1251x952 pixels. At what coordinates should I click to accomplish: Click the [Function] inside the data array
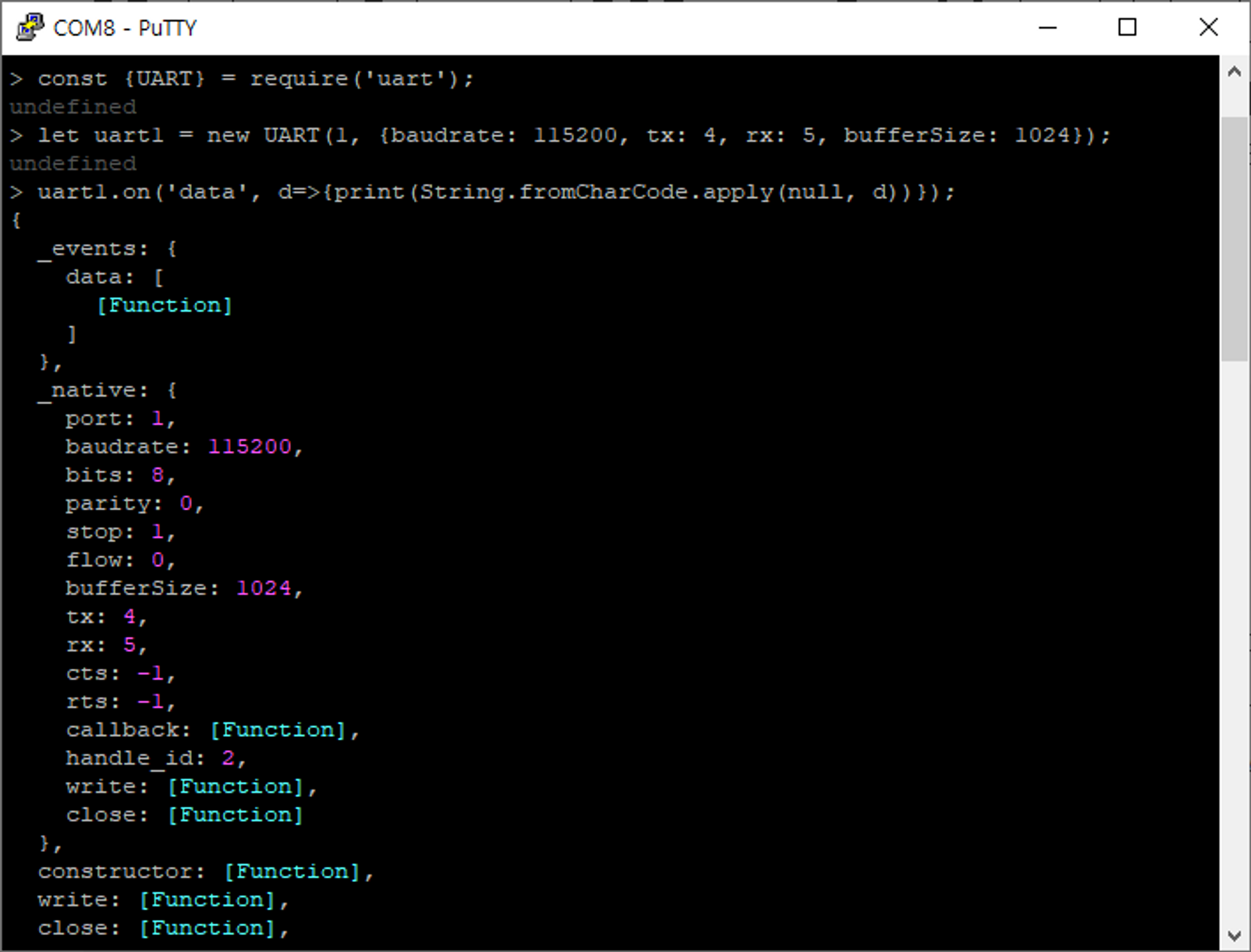click(166, 305)
